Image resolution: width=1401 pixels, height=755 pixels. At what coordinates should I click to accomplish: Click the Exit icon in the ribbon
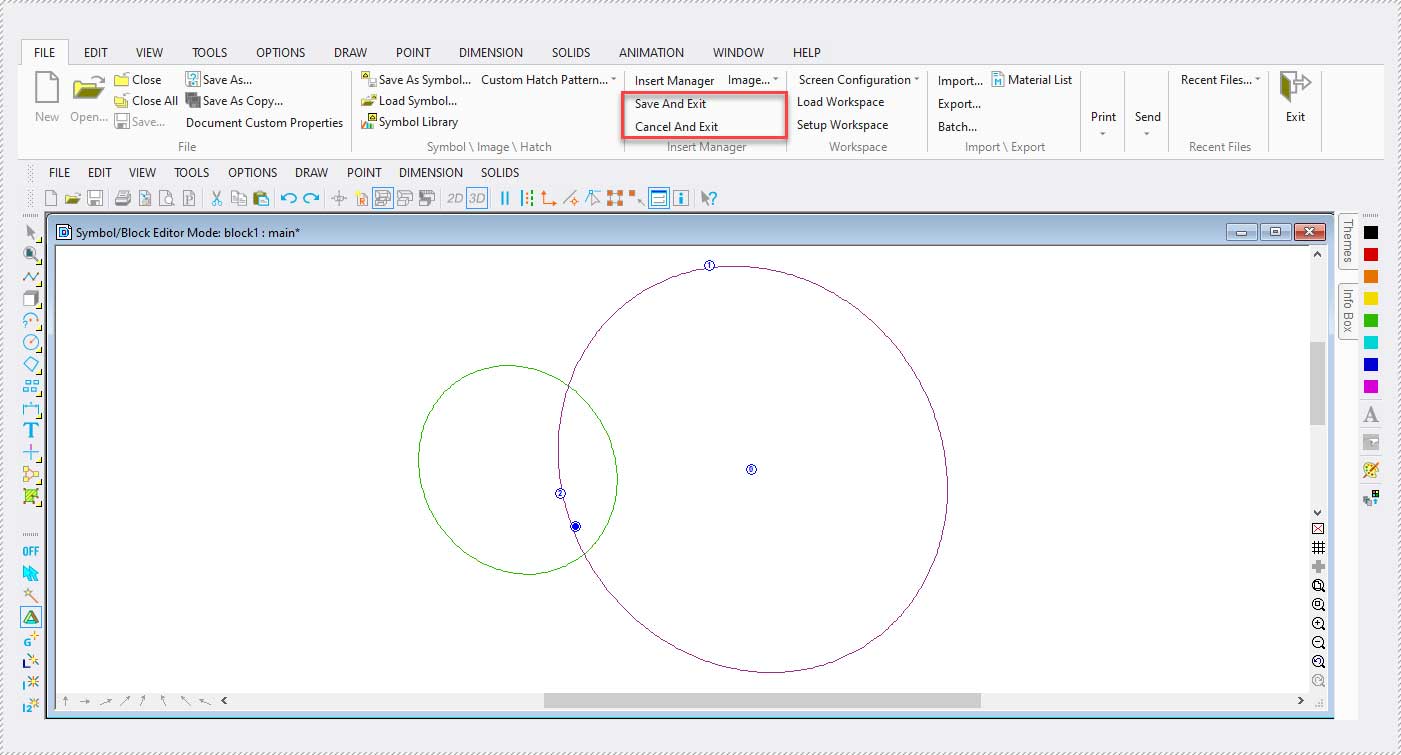(x=1295, y=87)
